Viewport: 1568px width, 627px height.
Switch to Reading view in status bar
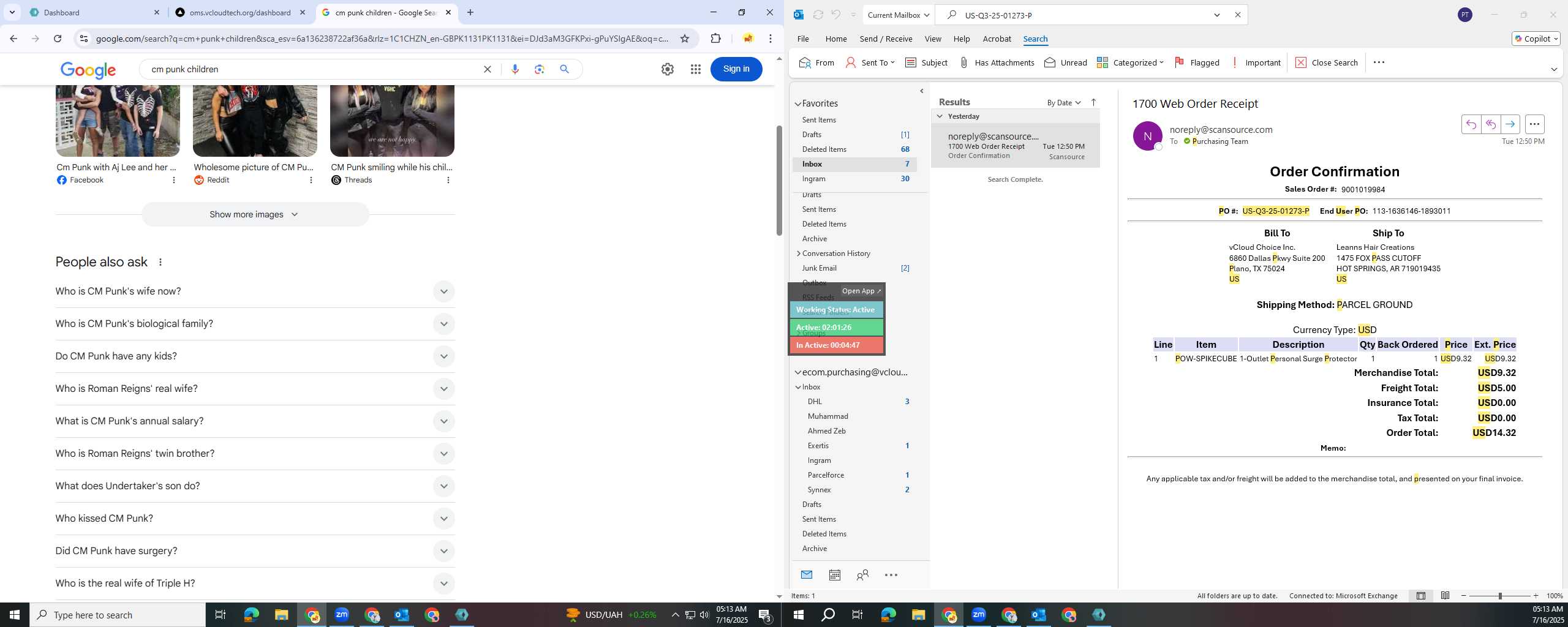point(1445,596)
